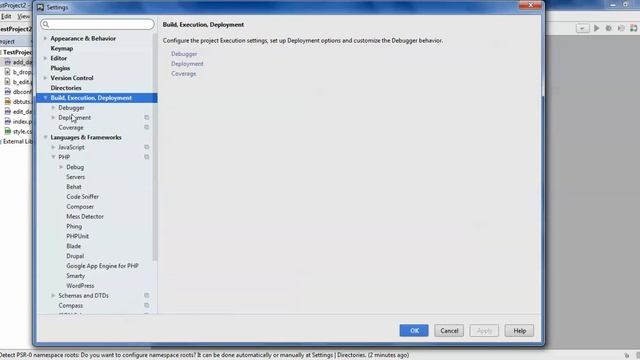Expand the JavaScript node arrow
This screenshot has height=360, width=640.
coord(53,147)
